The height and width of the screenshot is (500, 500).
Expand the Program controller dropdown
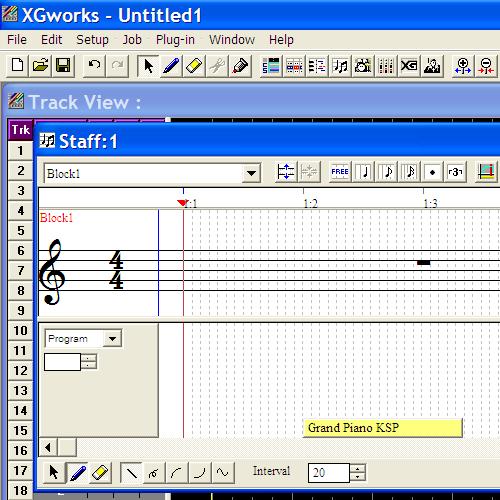(x=112, y=339)
